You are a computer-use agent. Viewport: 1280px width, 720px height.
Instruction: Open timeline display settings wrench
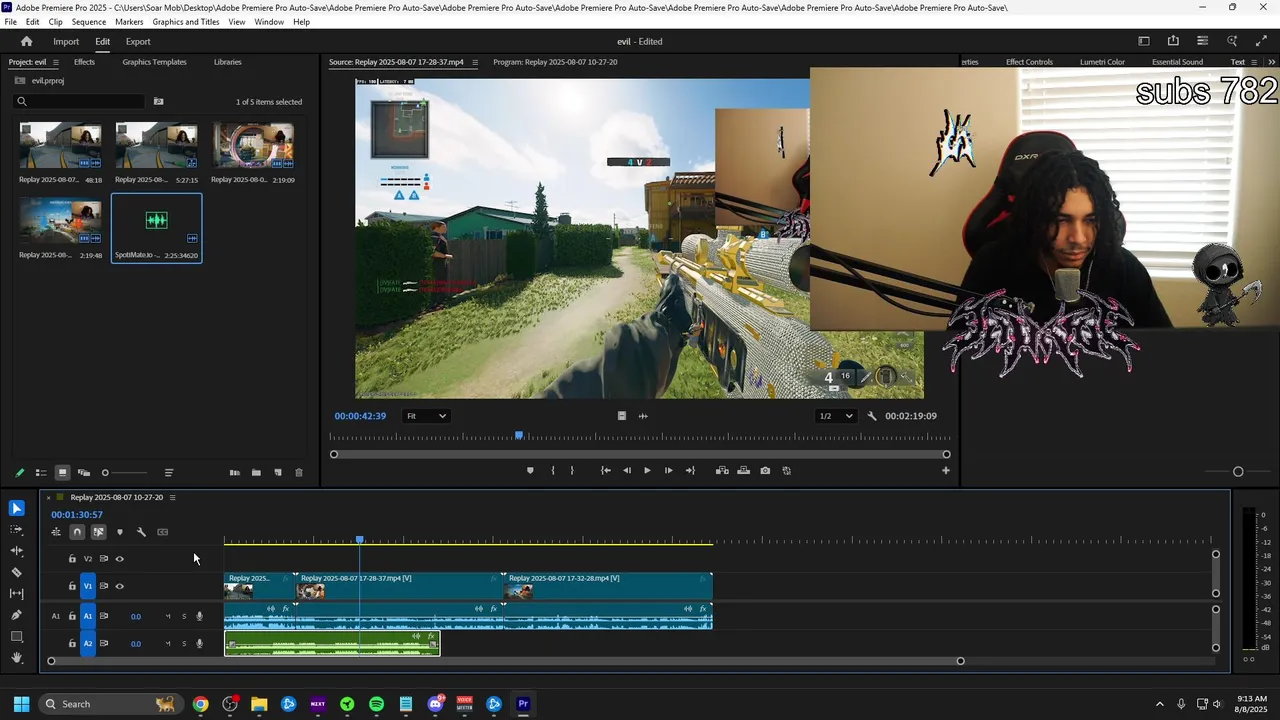(141, 532)
